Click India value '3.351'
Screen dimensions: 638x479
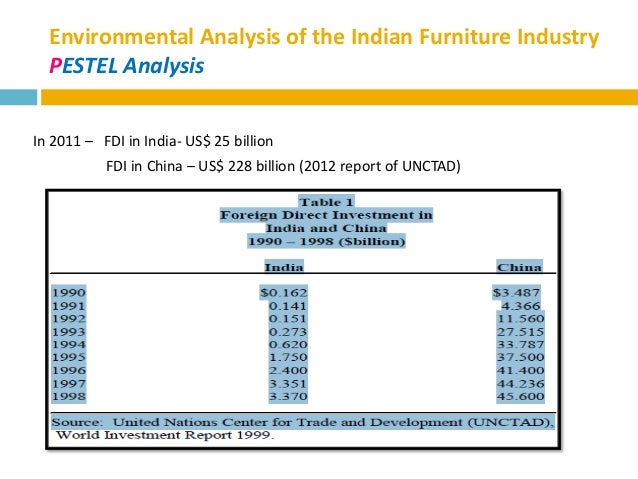(x=288, y=383)
